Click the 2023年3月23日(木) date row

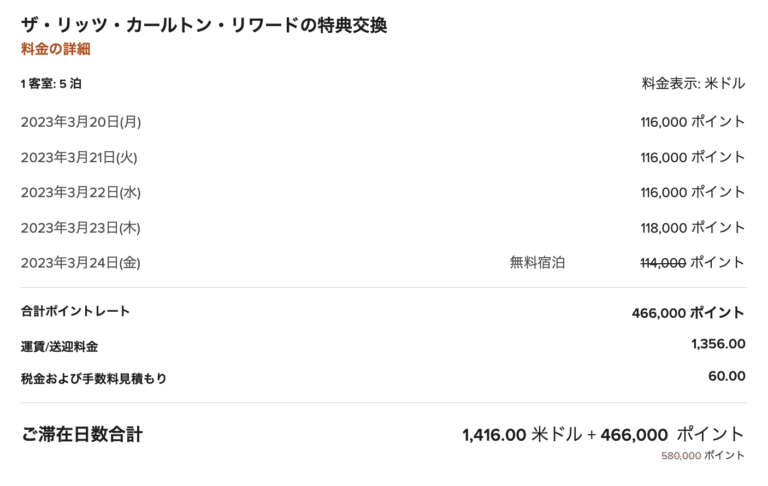pos(81,227)
